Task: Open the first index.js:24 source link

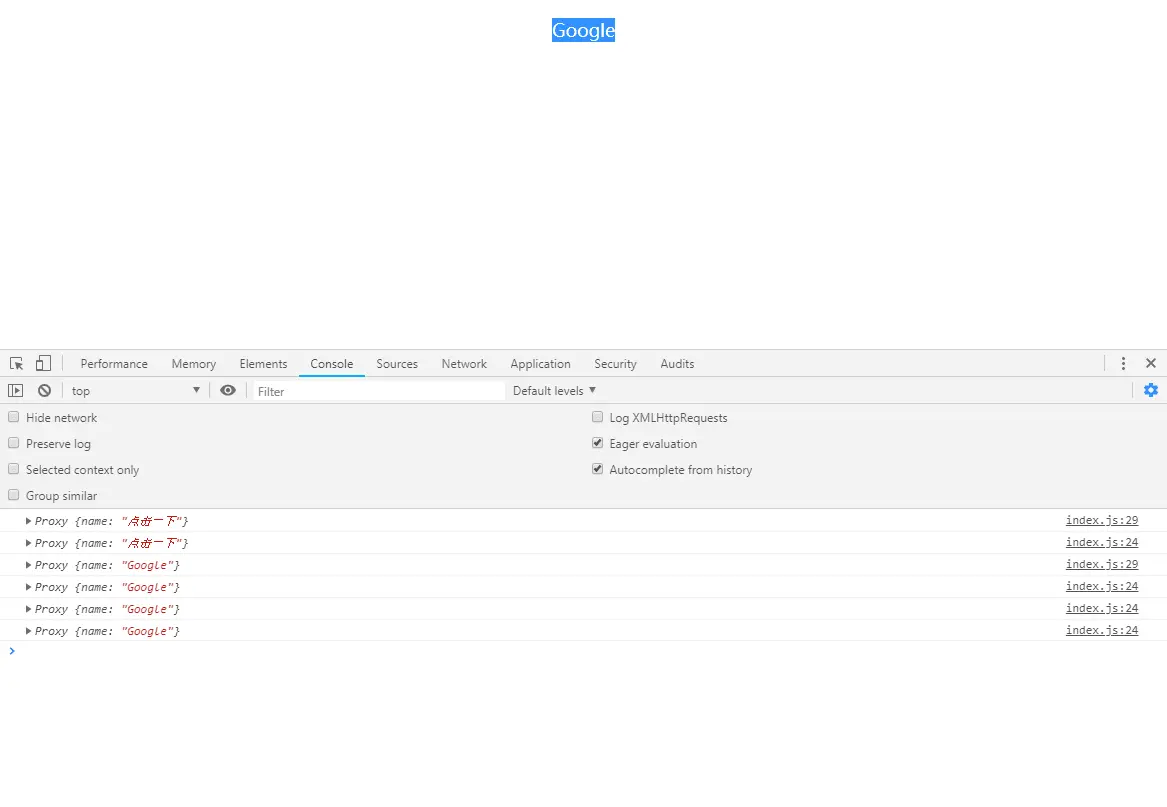Action: click(x=1102, y=542)
